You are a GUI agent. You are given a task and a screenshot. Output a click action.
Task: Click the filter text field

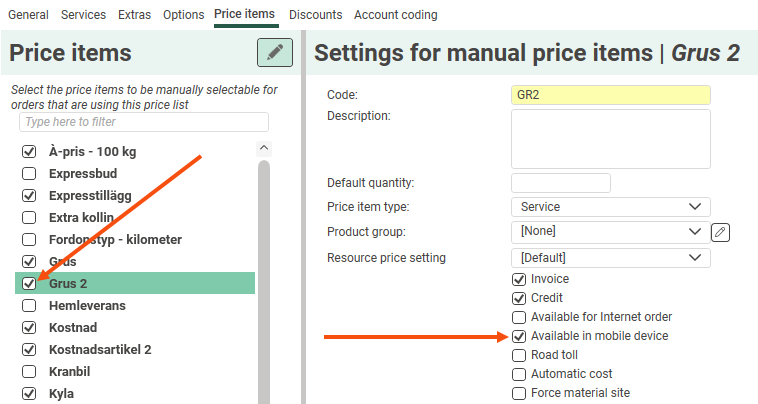click(x=144, y=122)
